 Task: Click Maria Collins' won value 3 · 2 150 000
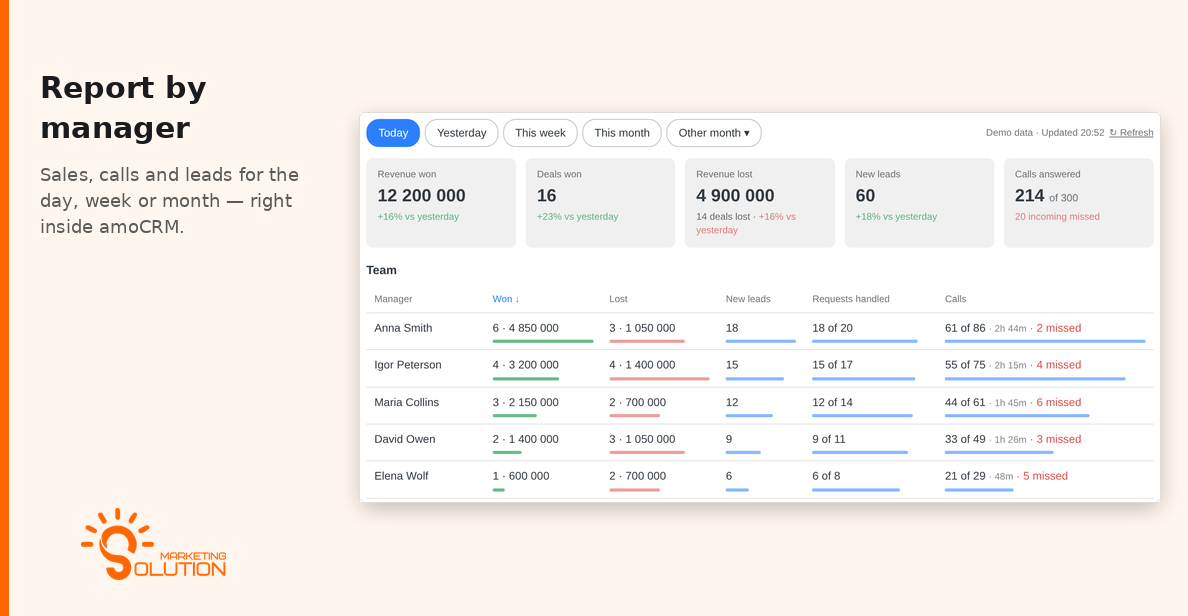(x=525, y=402)
